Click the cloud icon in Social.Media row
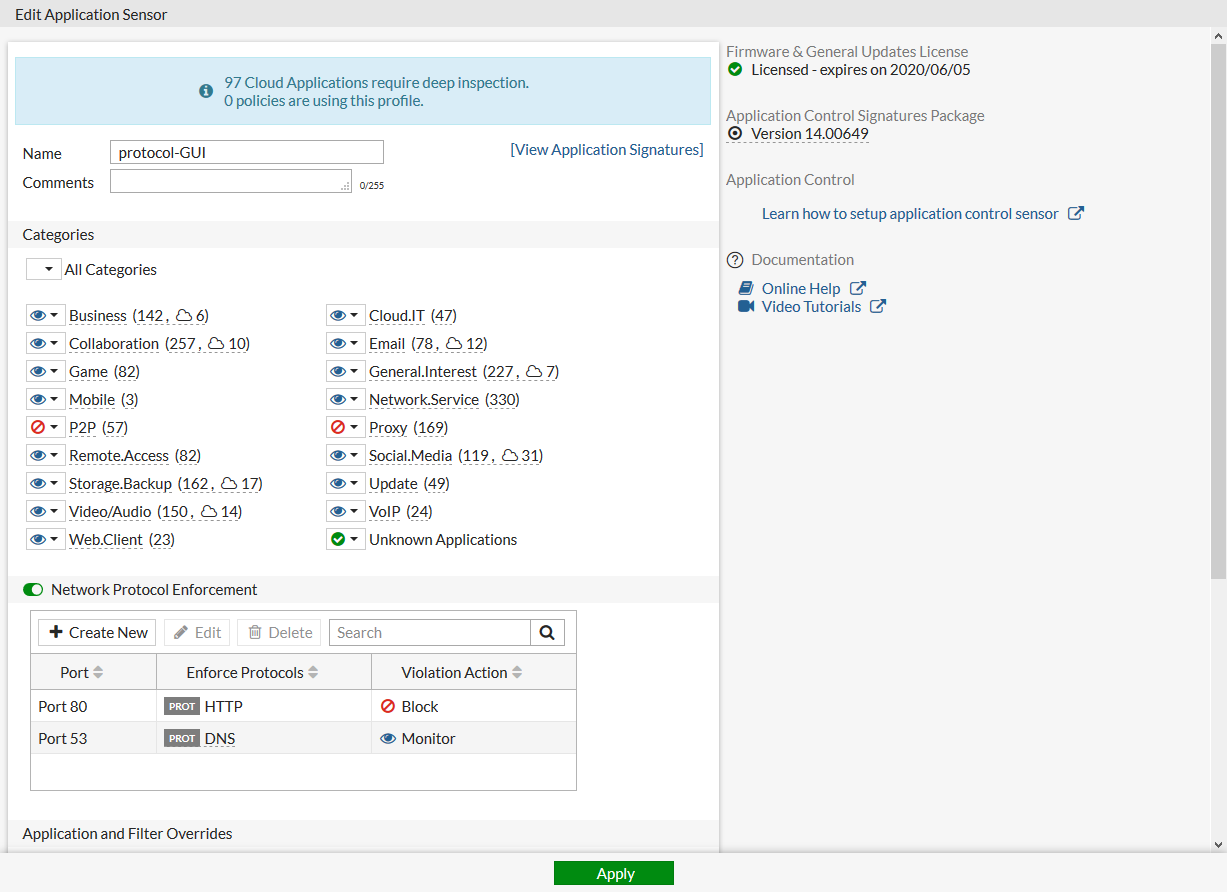Image resolution: width=1227 pixels, height=892 pixels. click(510, 456)
